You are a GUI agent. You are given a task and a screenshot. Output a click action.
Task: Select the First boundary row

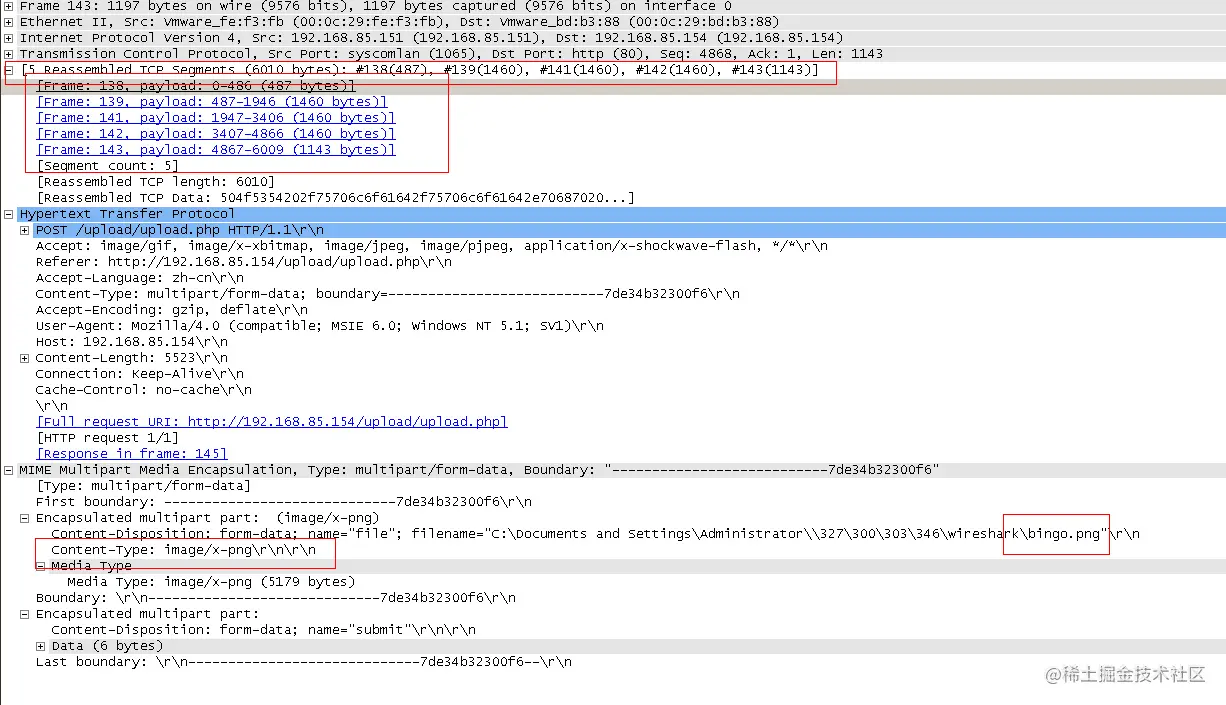coord(284,502)
